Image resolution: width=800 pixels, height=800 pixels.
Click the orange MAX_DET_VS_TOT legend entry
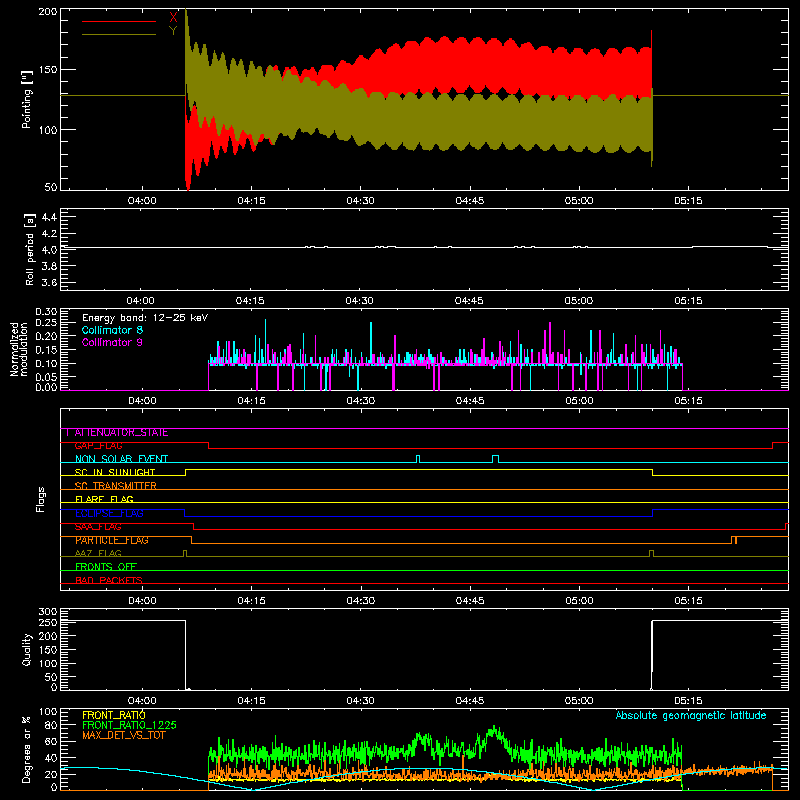124,735
